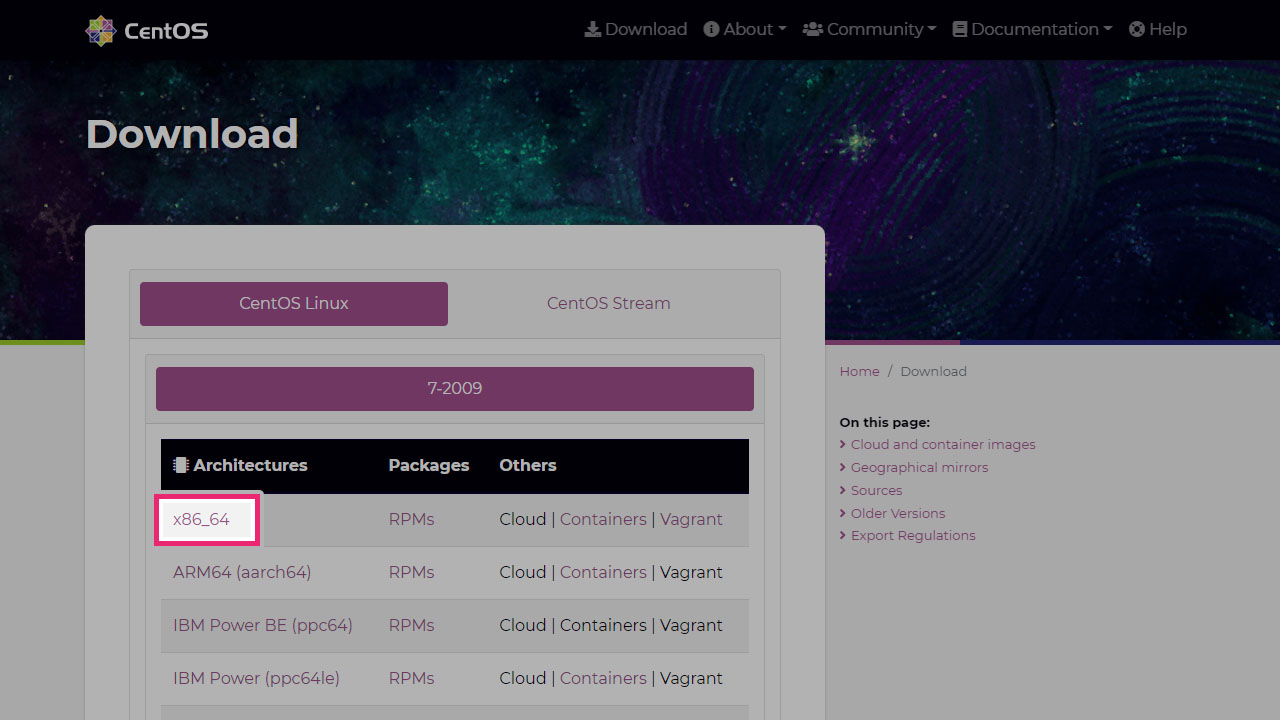Jump to Geographical mirrors section
This screenshot has width=1280, height=720.
[x=919, y=467]
